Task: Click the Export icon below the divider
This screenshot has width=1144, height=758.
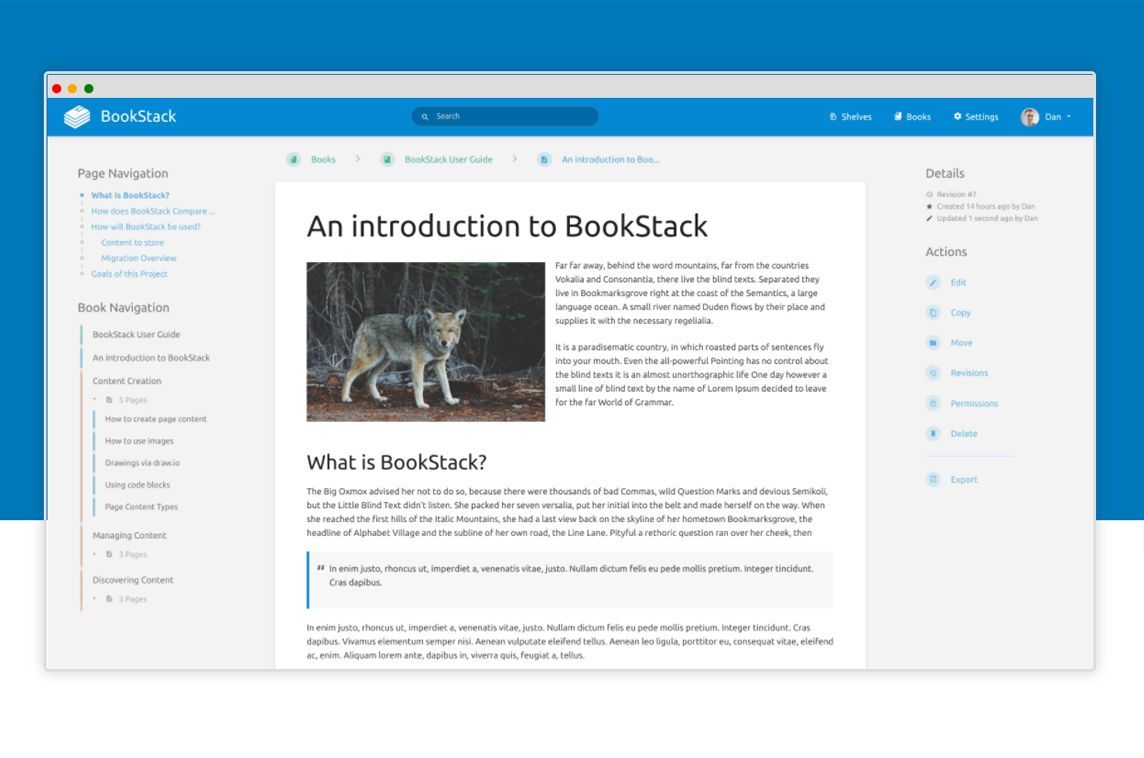Action: tap(933, 479)
